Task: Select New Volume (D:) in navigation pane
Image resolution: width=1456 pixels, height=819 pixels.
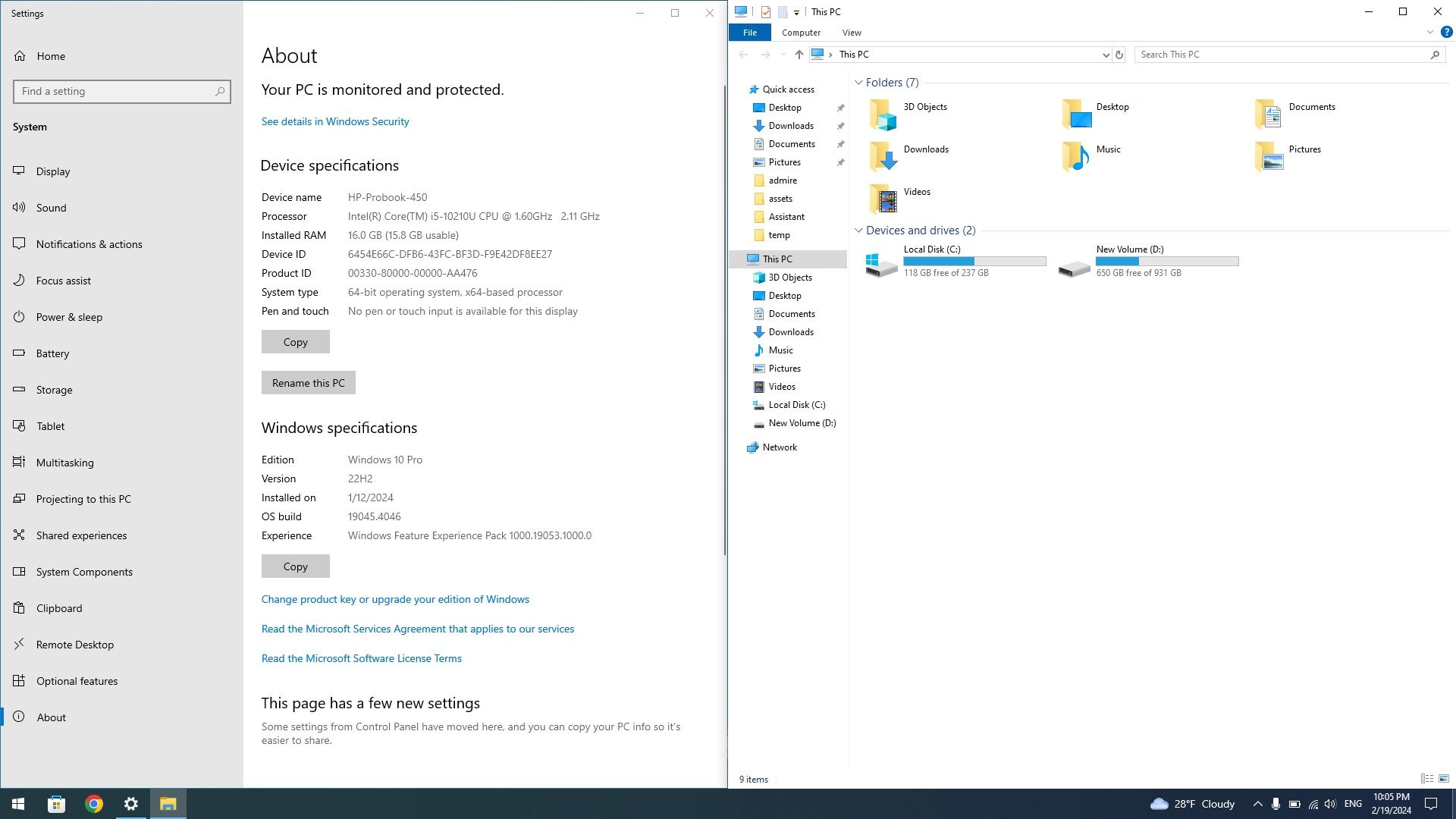Action: 802,423
